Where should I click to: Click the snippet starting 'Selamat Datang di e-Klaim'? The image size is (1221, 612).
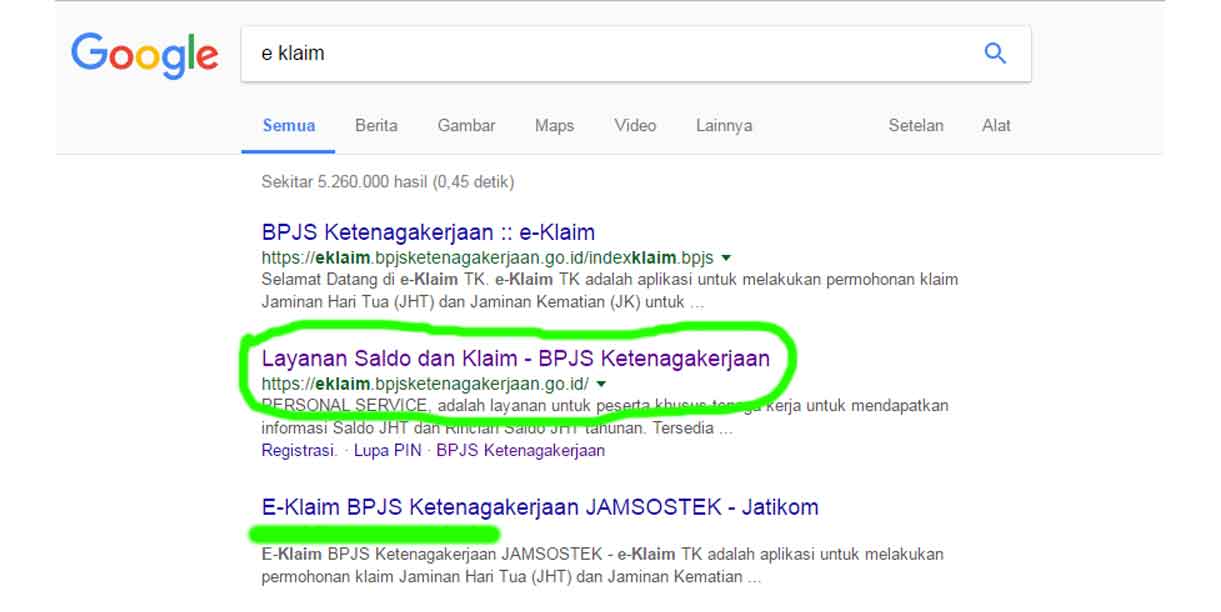tap(610, 289)
